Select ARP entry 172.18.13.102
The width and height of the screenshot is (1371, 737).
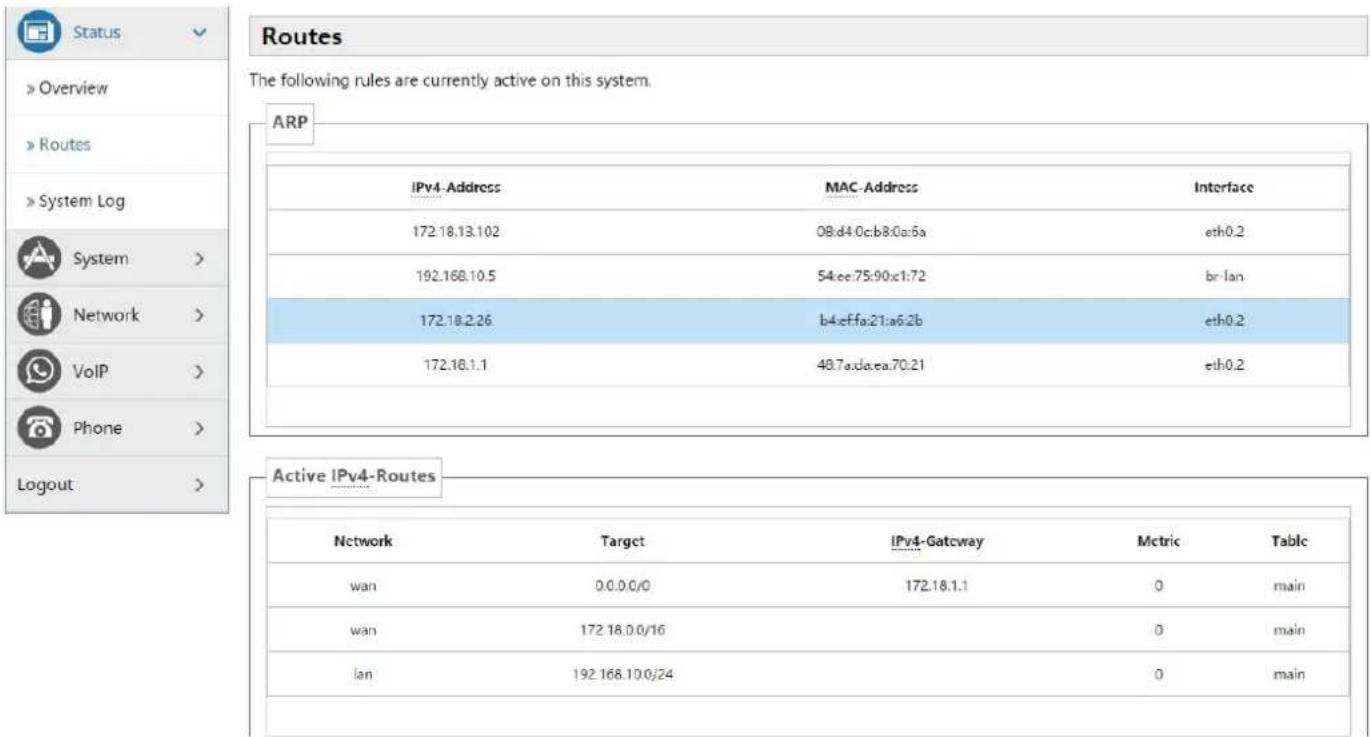click(x=456, y=232)
